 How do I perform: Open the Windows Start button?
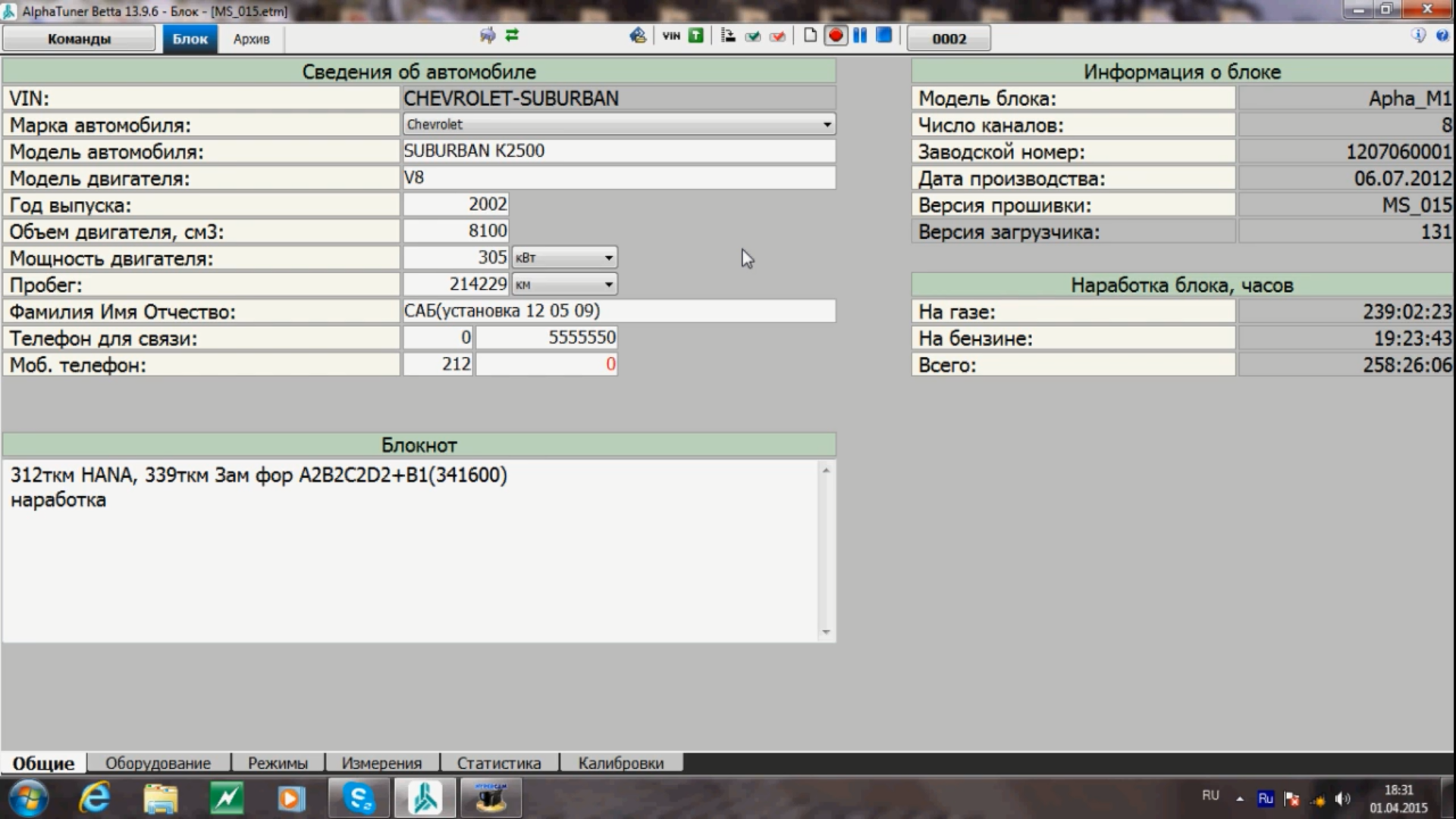(x=28, y=798)
